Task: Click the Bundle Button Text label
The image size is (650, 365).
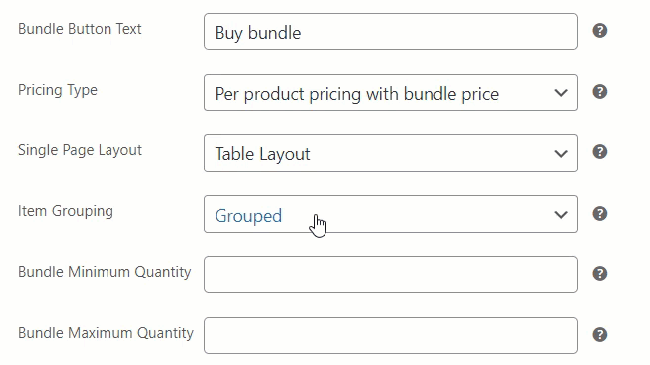Action: point(80,29)
